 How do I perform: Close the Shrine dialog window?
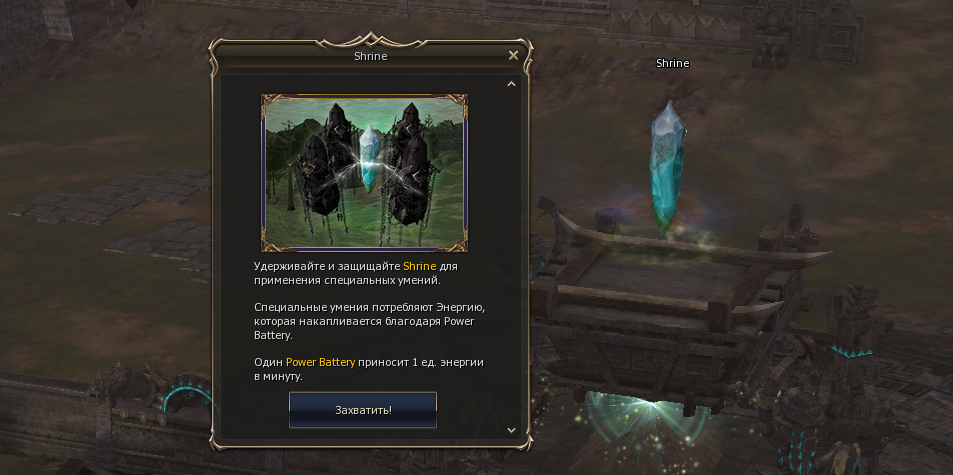click(514, 55)
